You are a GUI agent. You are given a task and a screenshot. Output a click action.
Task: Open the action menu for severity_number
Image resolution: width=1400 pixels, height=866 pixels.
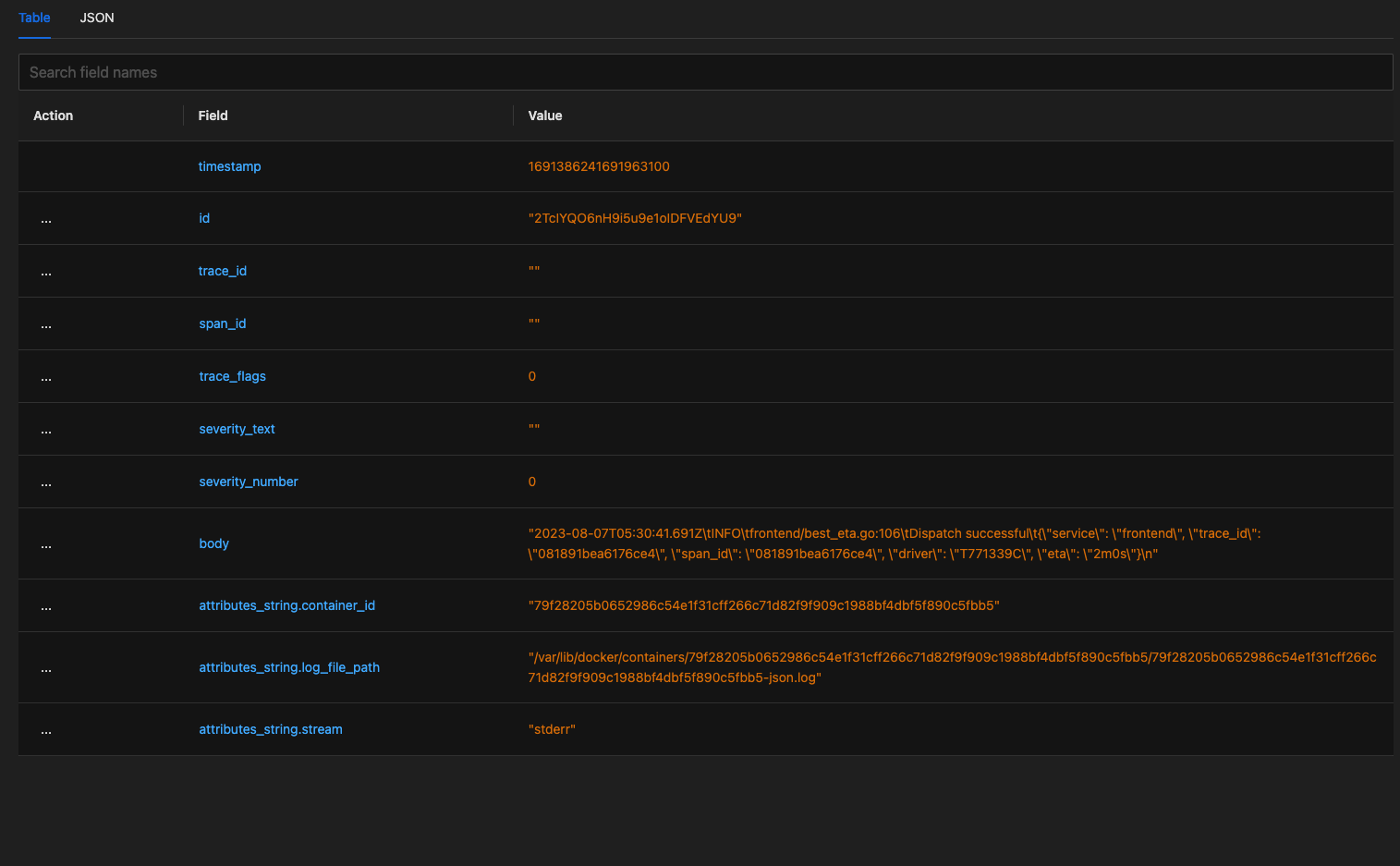pyautogui.click(x=46, y=482)
